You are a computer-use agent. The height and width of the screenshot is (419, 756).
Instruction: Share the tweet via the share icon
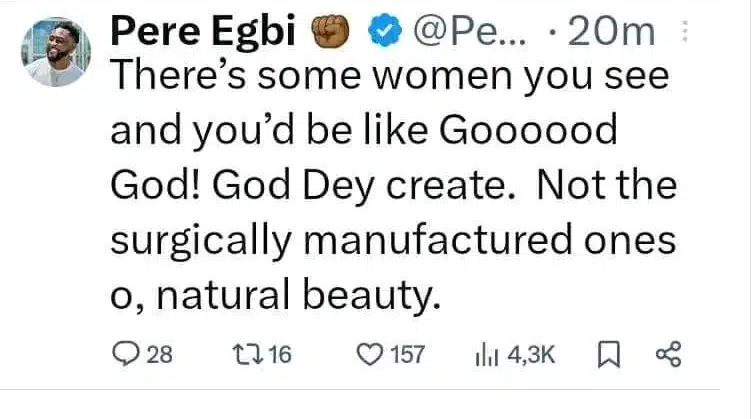666,353
